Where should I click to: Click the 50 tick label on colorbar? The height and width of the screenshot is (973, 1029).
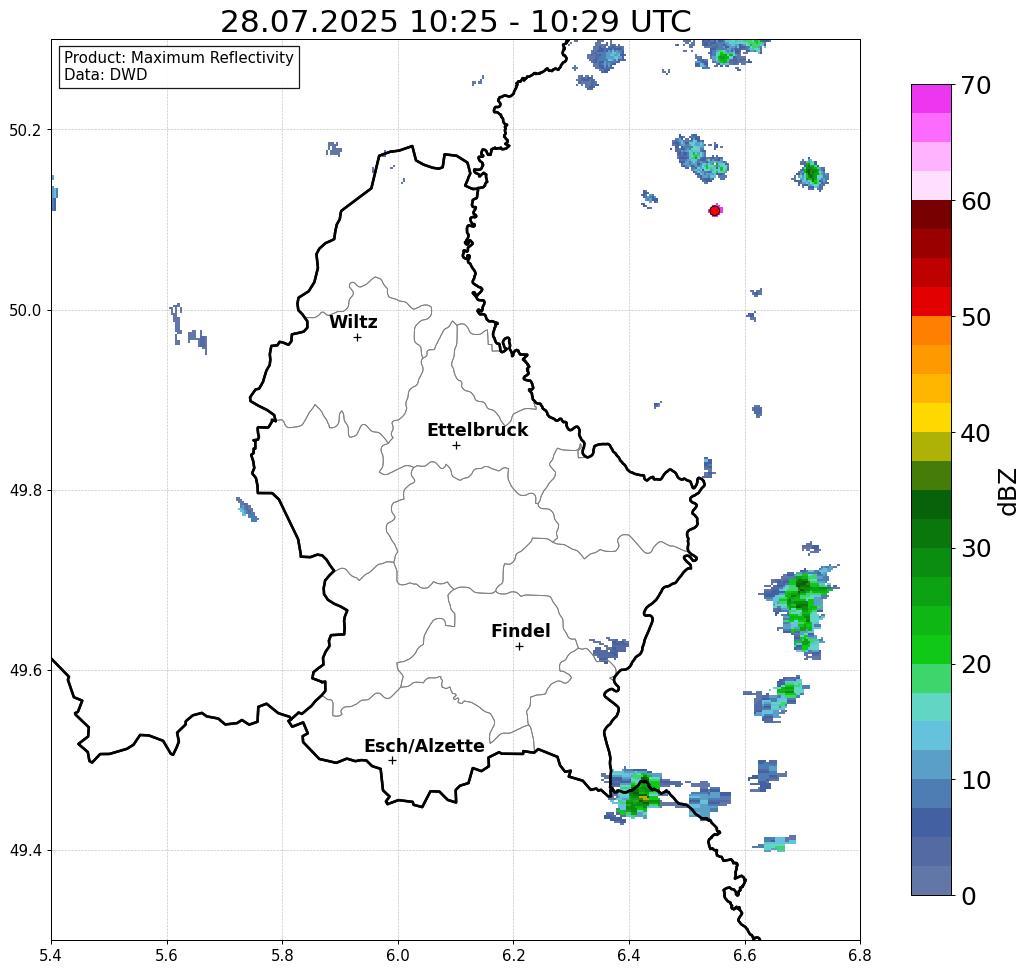point(975,317)
